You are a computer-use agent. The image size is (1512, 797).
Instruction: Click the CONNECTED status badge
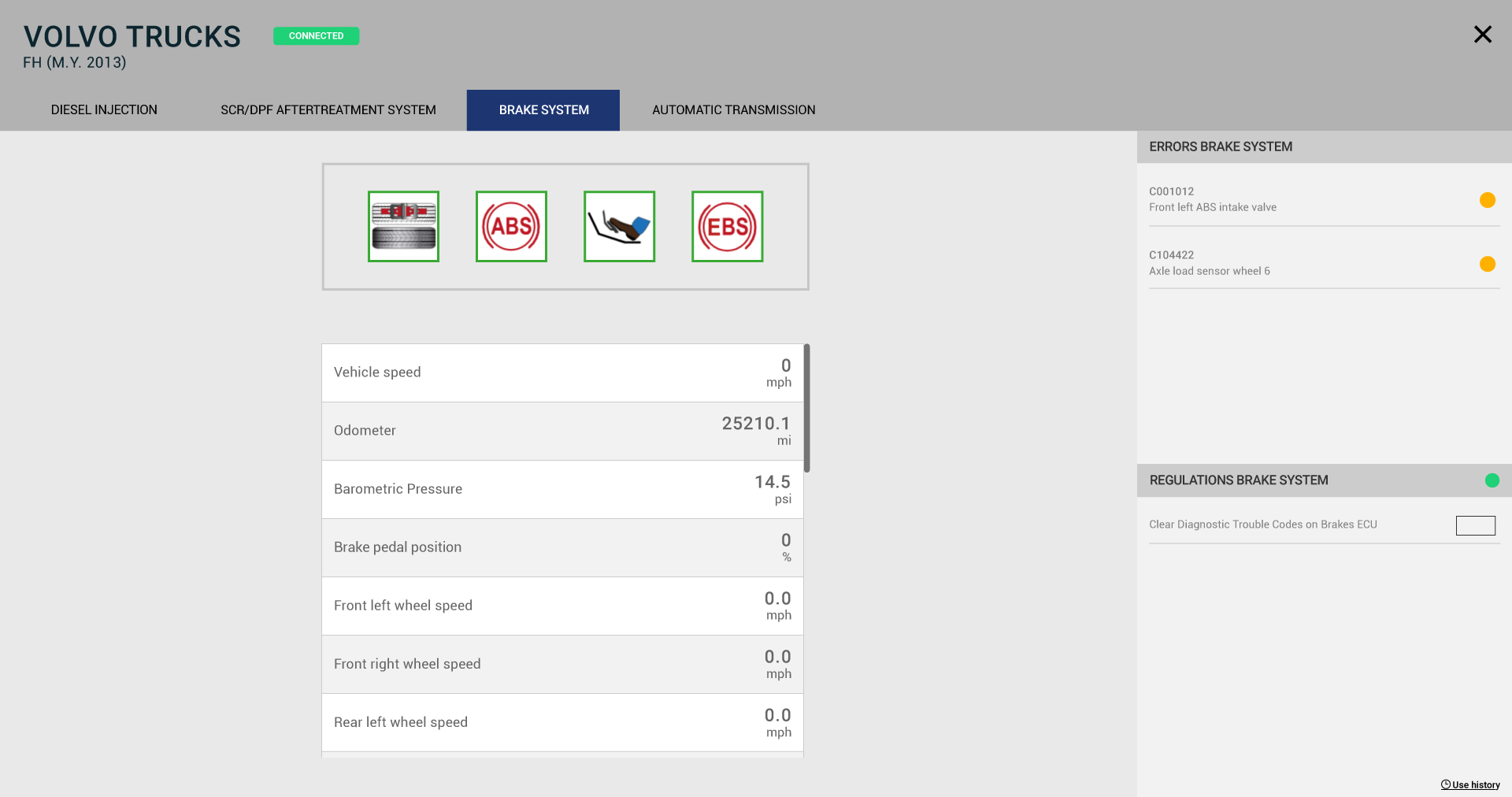[x=316, y=36]
